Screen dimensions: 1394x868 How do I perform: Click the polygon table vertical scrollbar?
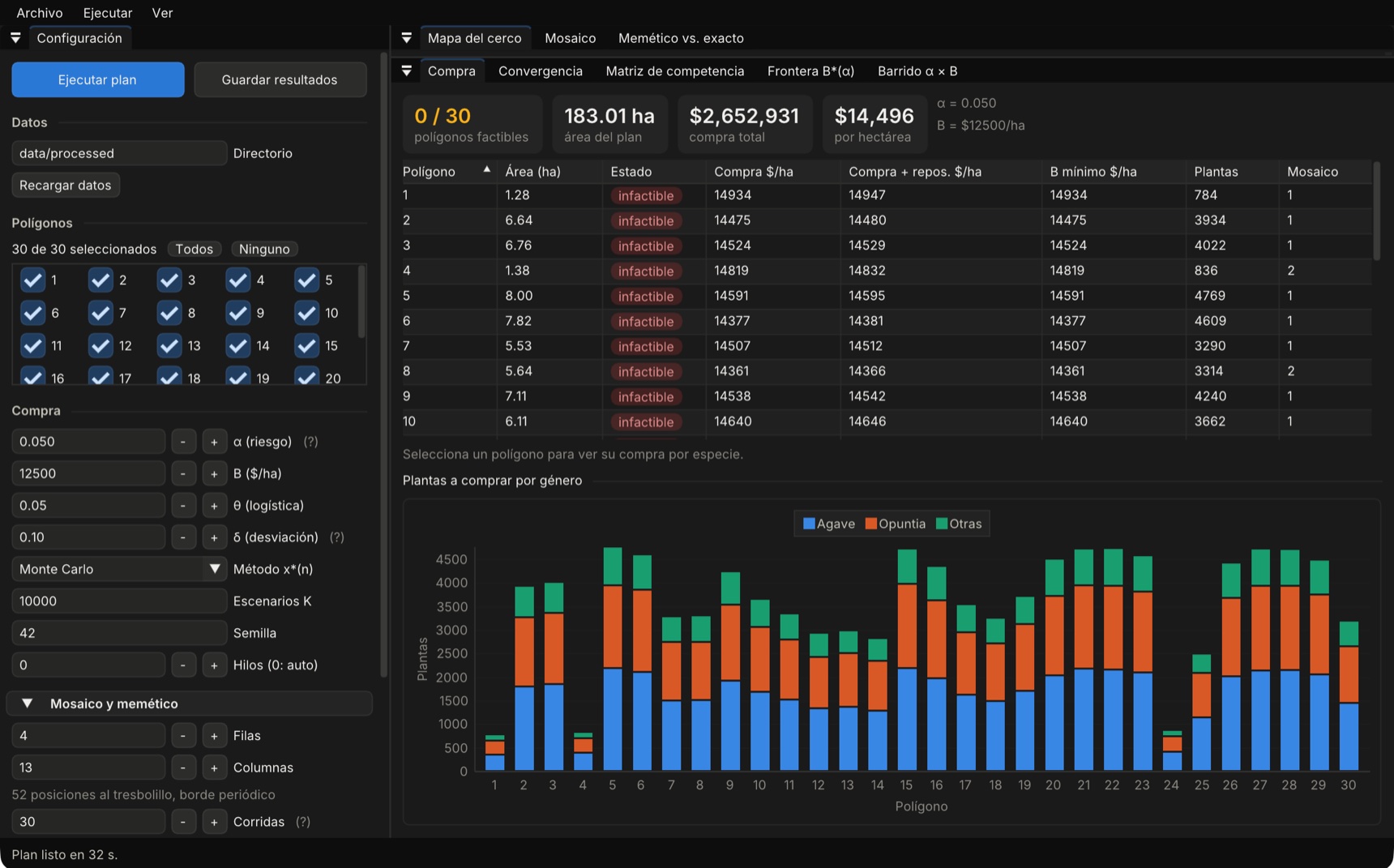pos(1376,211)
